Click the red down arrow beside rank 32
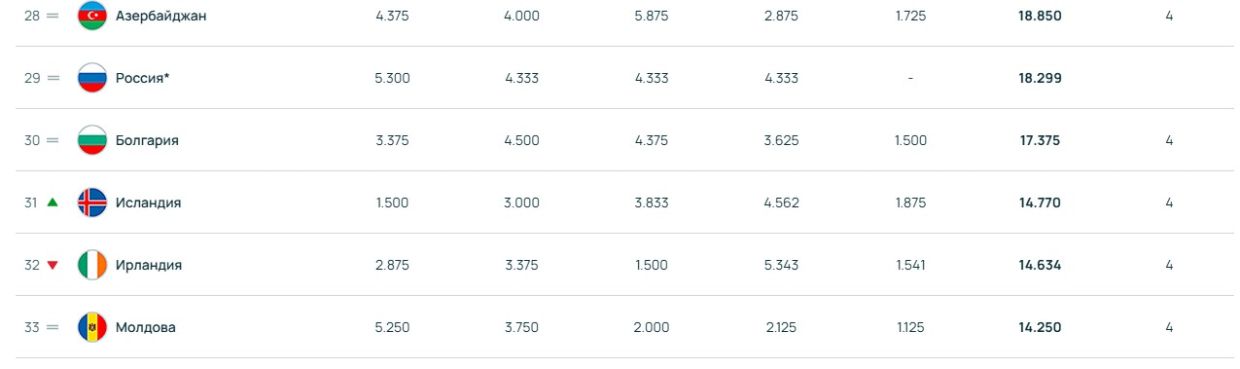The image size is (1240, 369). [53, 265]
